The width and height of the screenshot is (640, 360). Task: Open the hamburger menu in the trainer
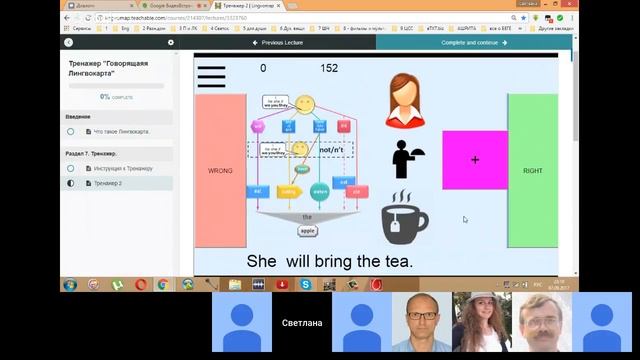pyautogui.click(x=211, y=77)
